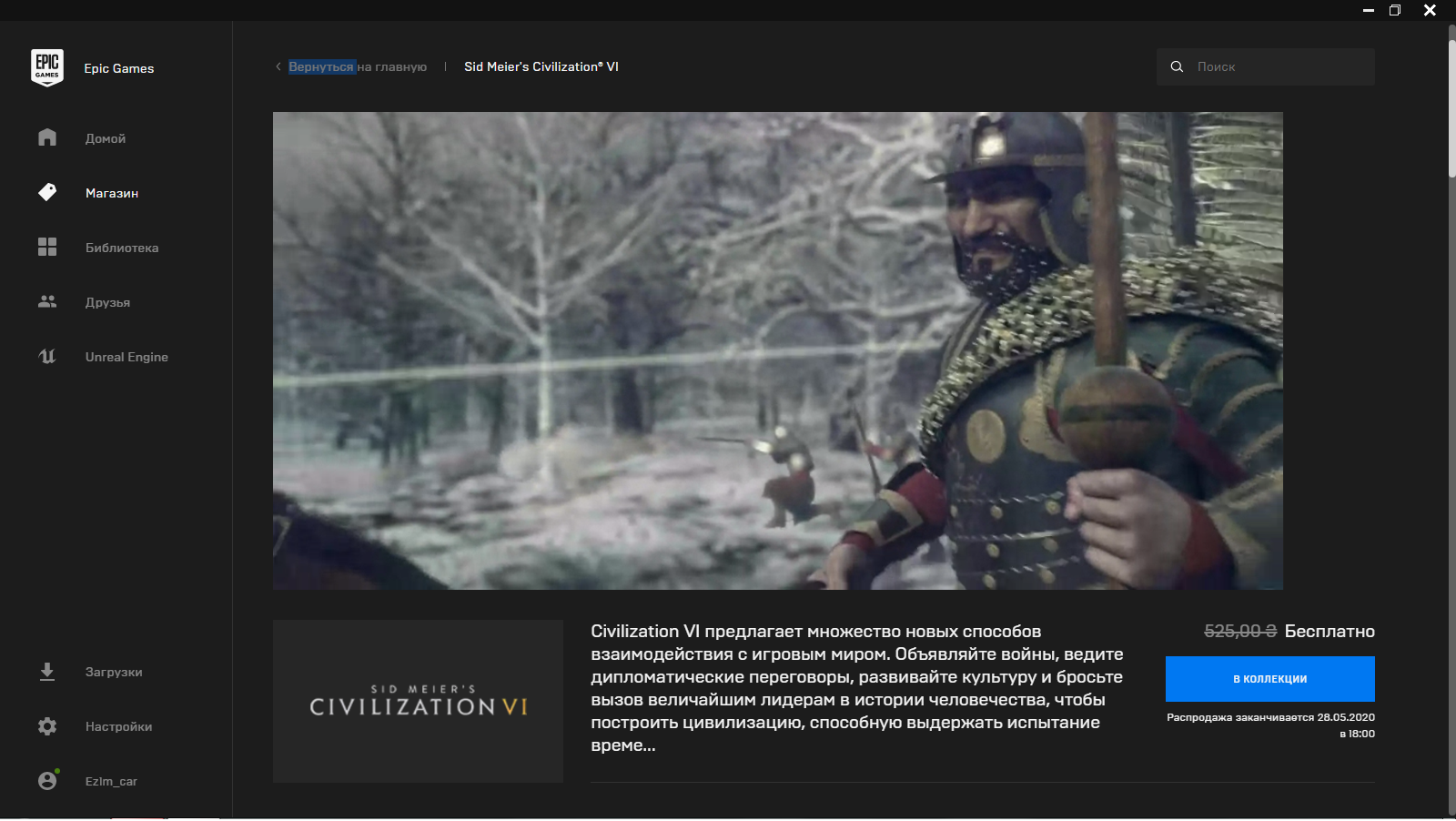
Task: Open the Домой home icon
Action: coord(47,137)
